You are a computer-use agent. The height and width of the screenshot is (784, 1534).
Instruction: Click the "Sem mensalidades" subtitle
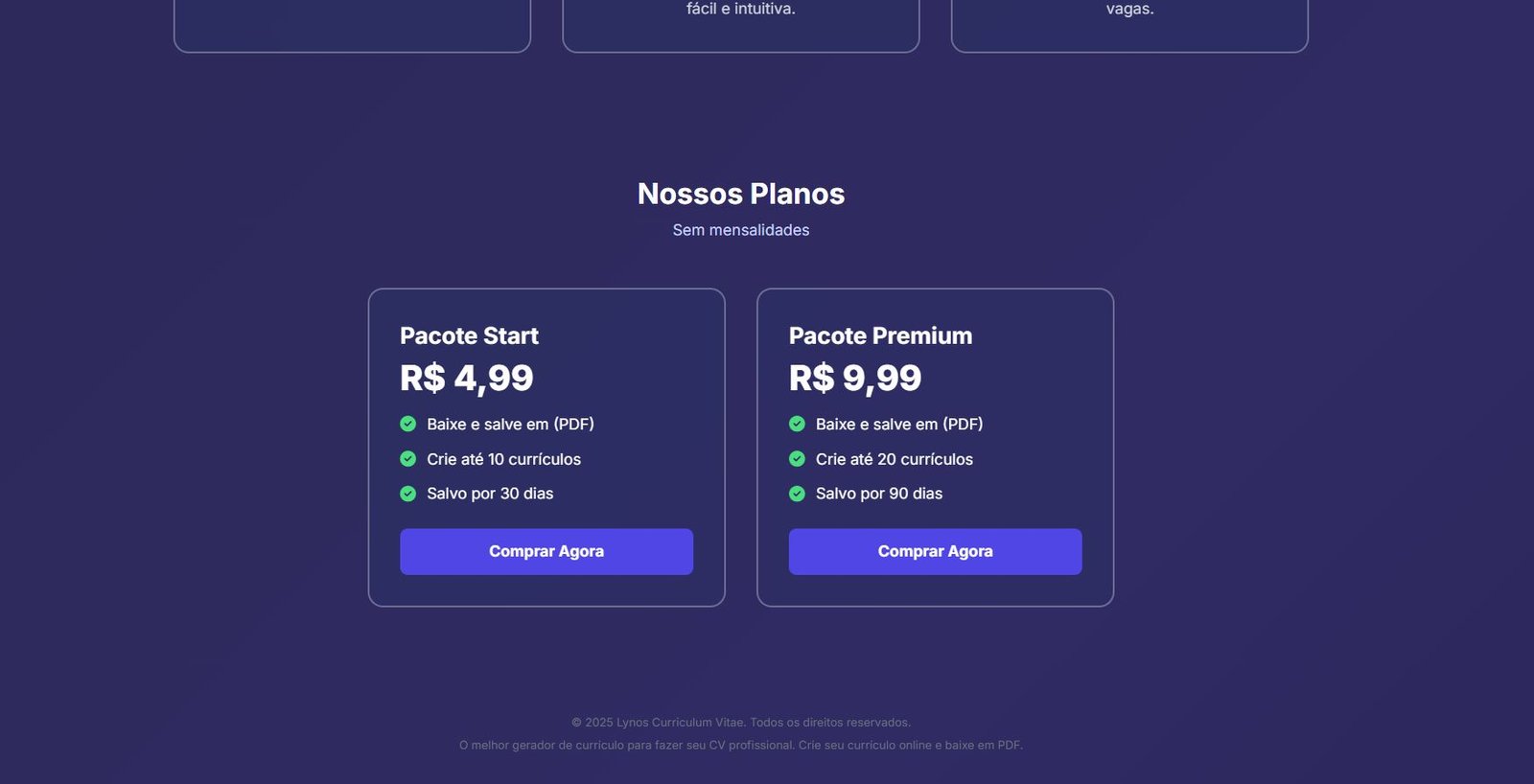click(x=741, y=230)
